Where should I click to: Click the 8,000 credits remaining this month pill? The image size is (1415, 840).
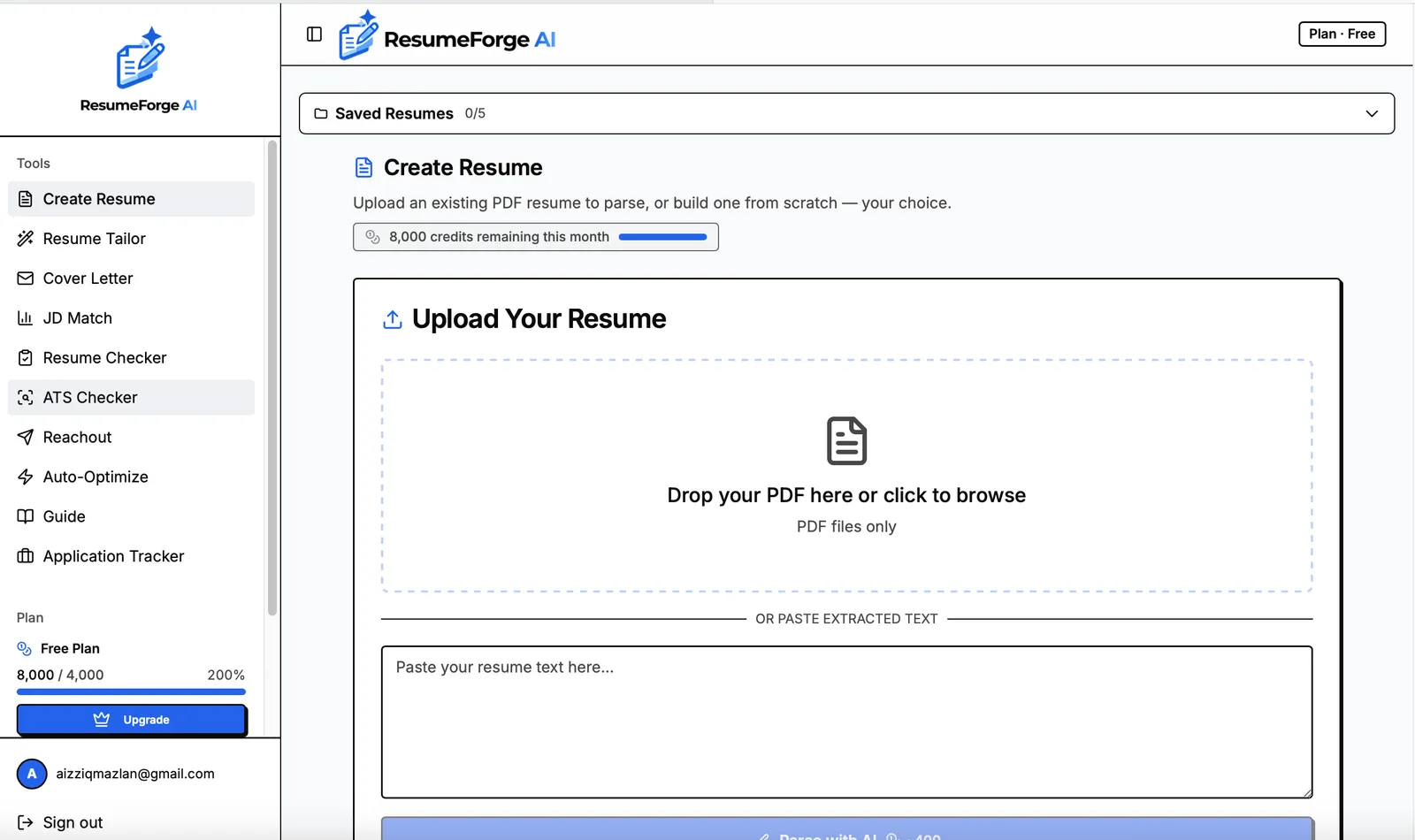point(536,237)
